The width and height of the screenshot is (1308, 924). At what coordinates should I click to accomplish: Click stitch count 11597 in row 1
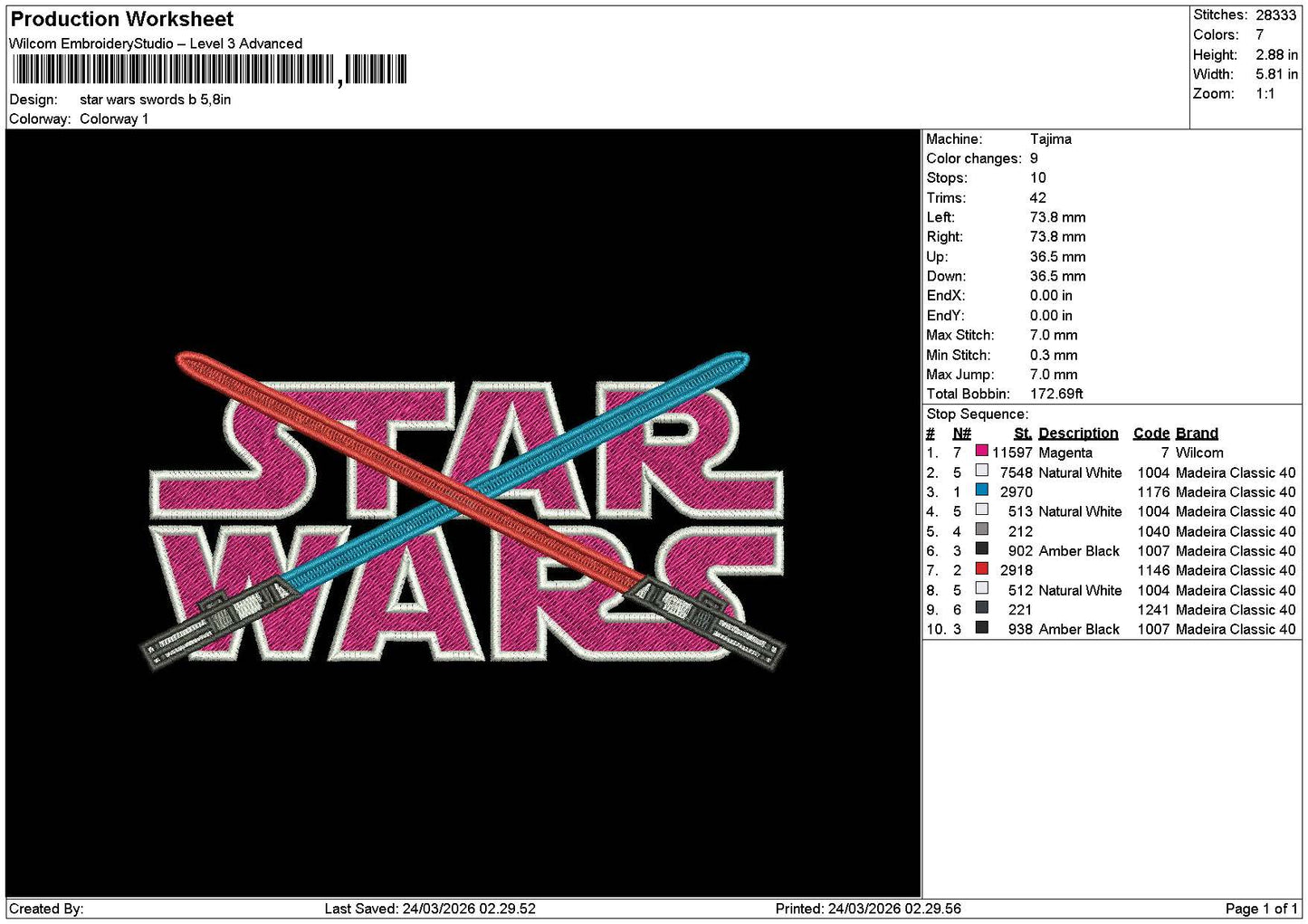coord(1012,452)
